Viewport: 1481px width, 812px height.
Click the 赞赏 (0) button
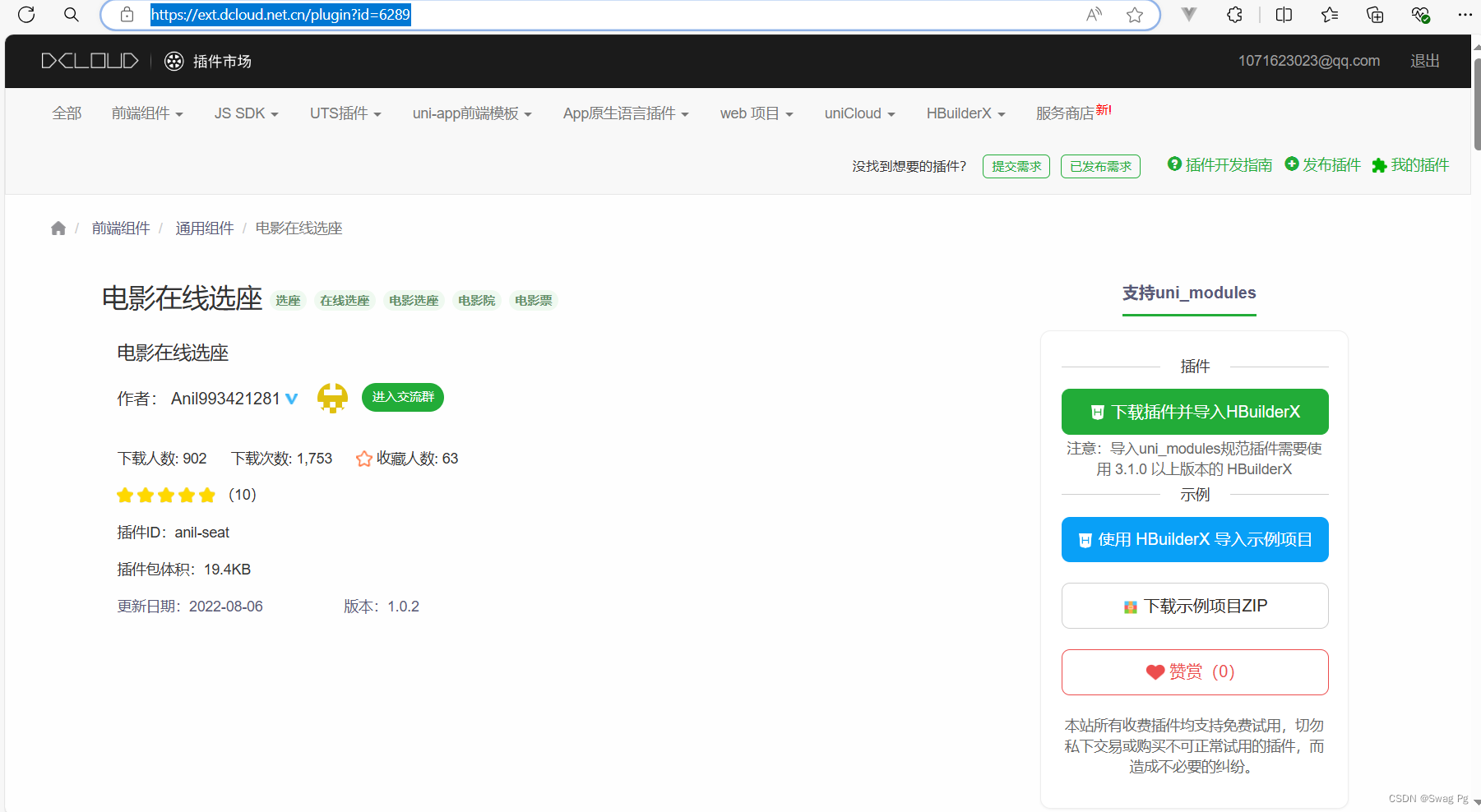click(1195, 672)
